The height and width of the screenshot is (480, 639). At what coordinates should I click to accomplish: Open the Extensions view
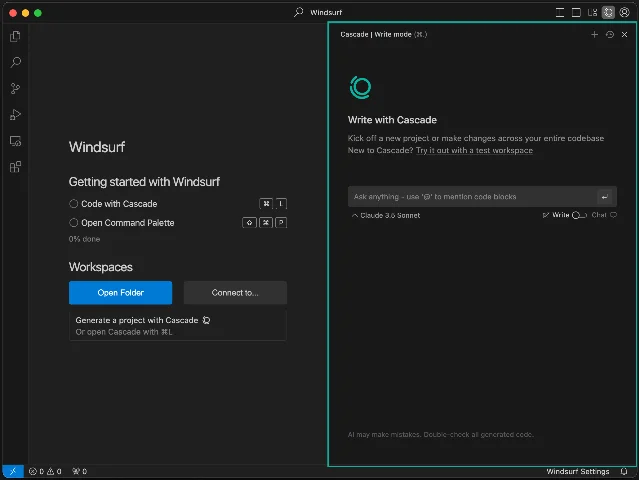[x=15, y=167]
